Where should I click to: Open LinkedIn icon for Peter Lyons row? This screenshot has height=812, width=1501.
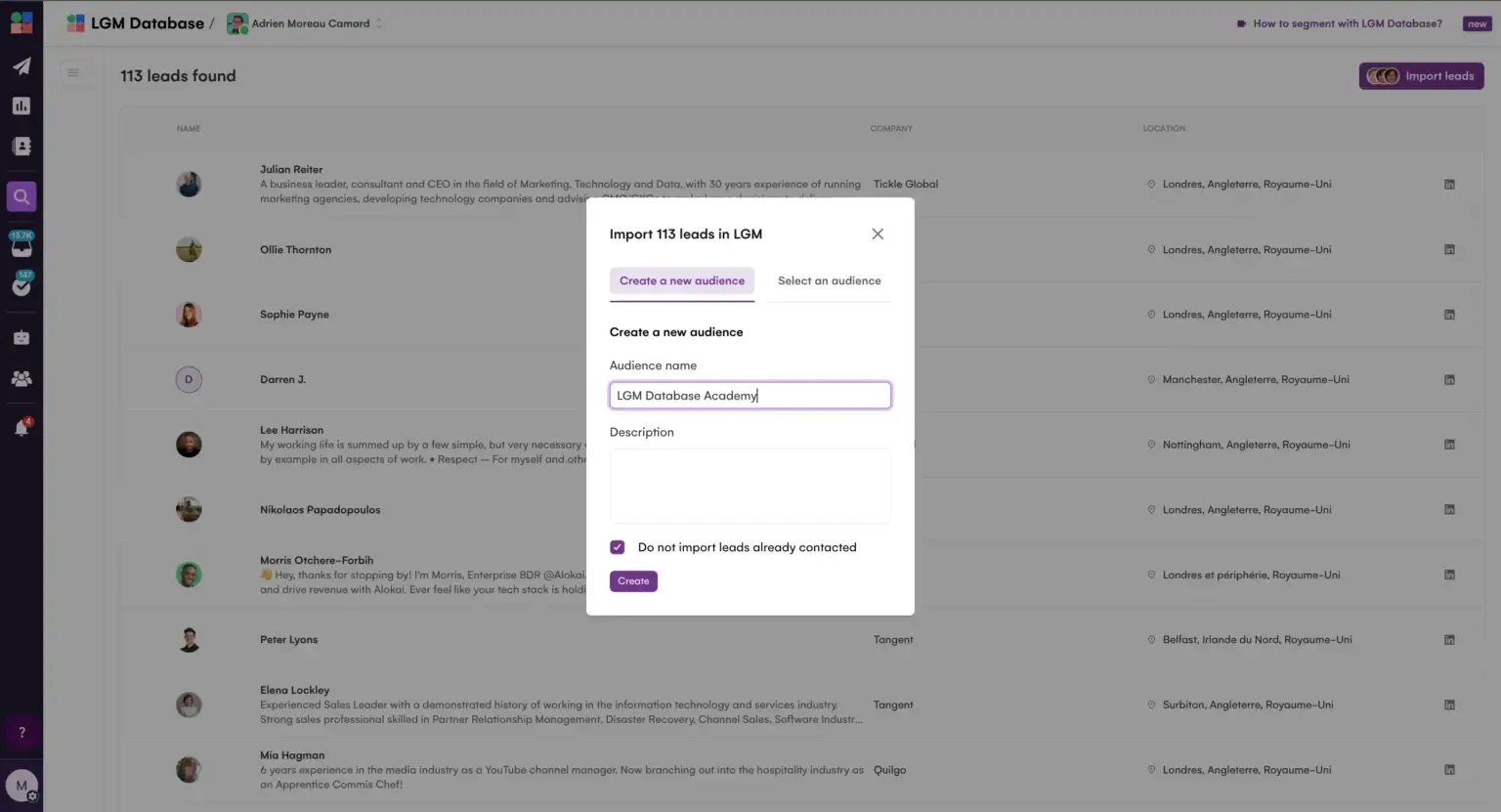pyautogui.click(x=1449, y=640)
